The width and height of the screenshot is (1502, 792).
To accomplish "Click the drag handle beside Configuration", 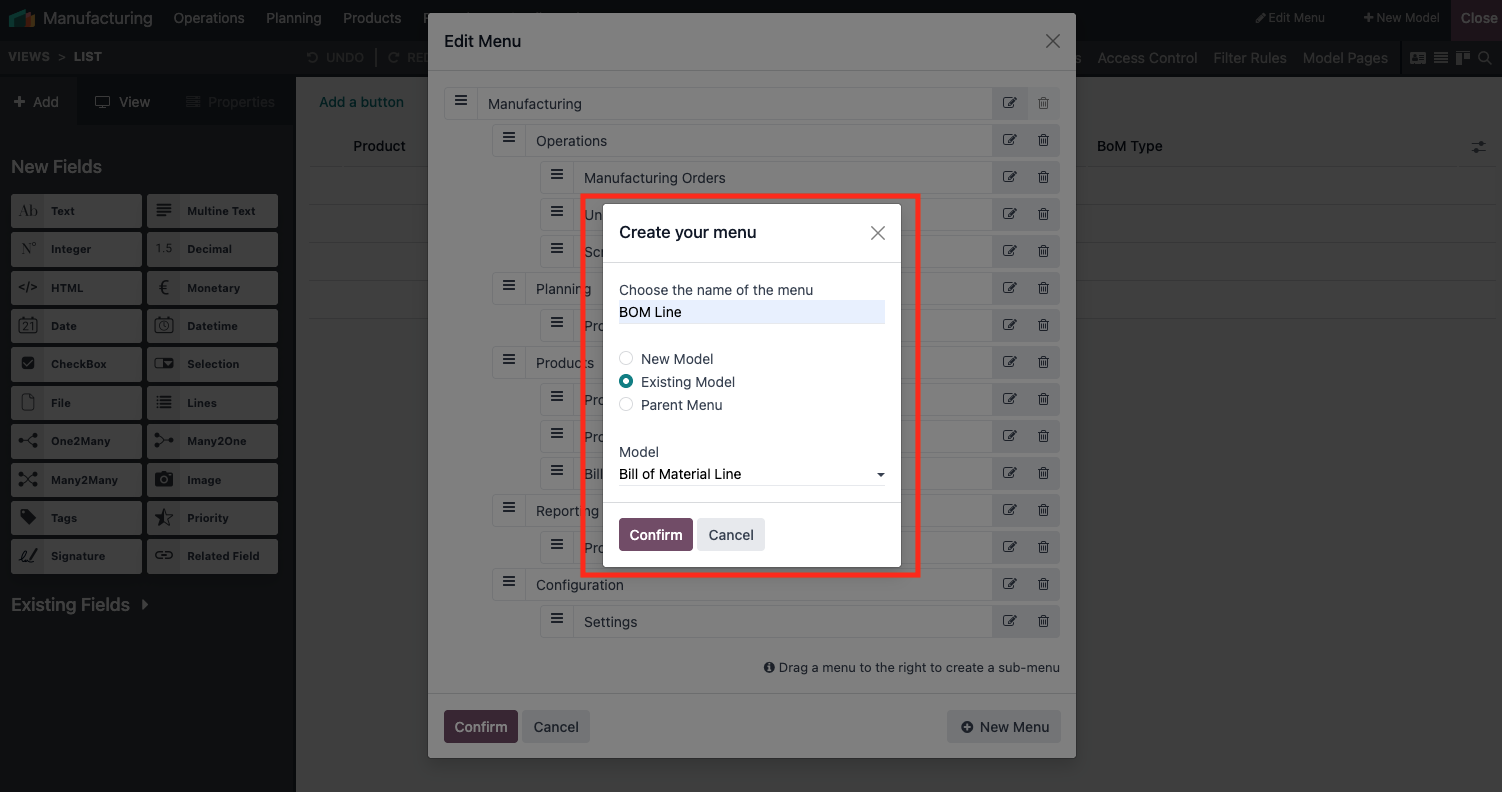I will point(509,582).
